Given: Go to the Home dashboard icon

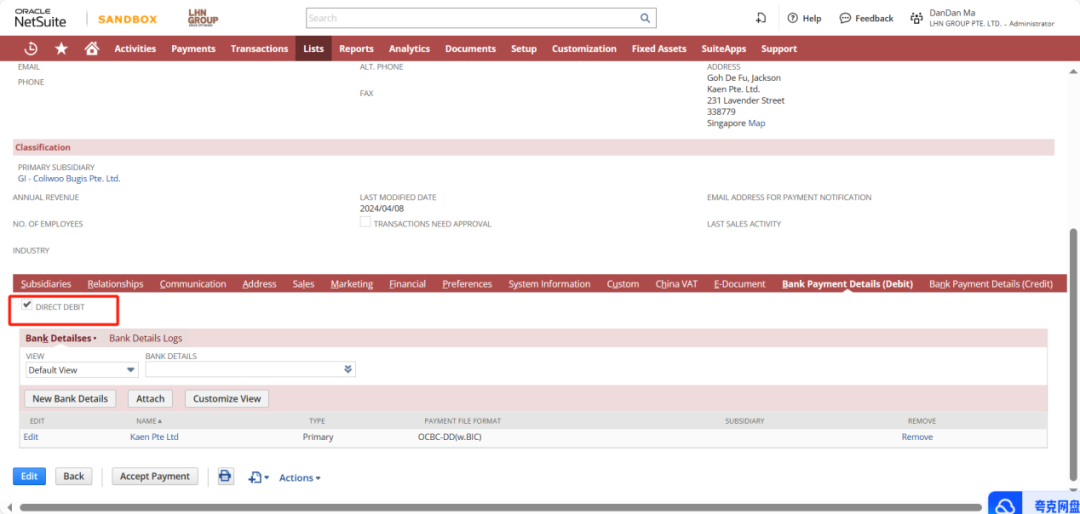Looking at the screenshot, I should point(92,48).
